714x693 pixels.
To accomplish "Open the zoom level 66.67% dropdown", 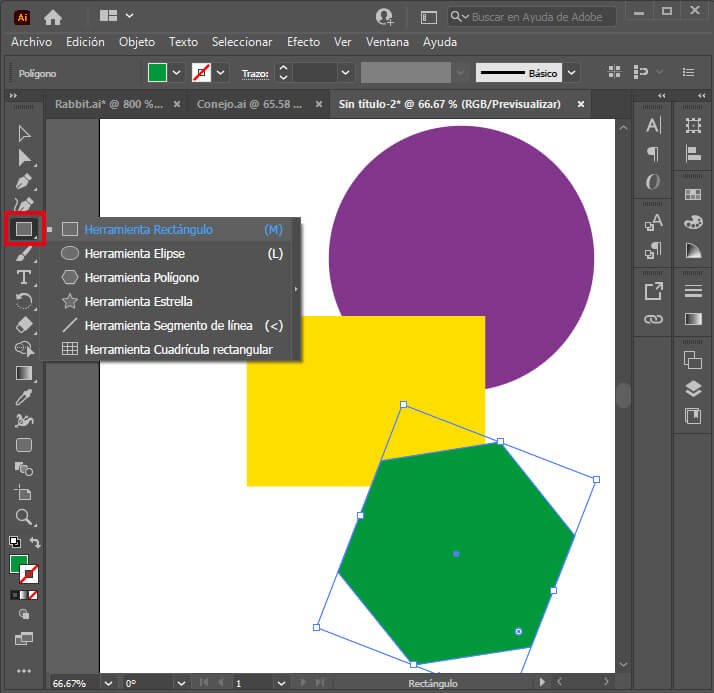I will (108, 683).
